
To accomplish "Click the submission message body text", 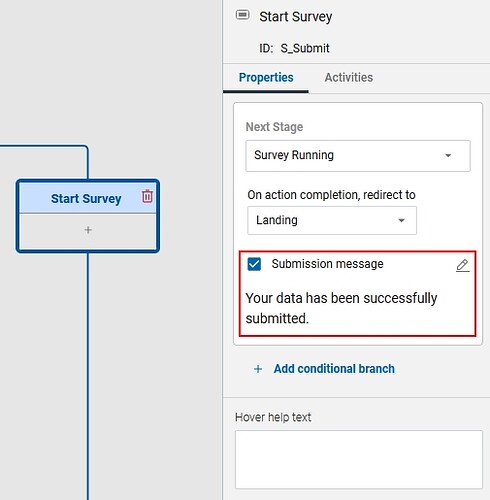I will coord(341,308).
